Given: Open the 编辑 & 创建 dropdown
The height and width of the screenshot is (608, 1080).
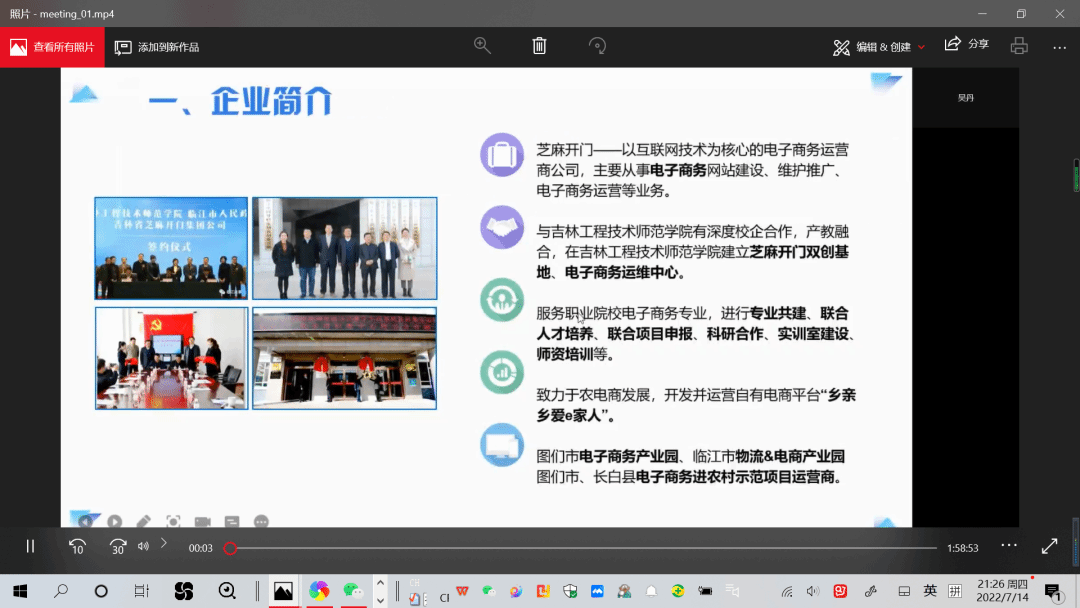Looking at the screenshot, I should coord(879,47).
